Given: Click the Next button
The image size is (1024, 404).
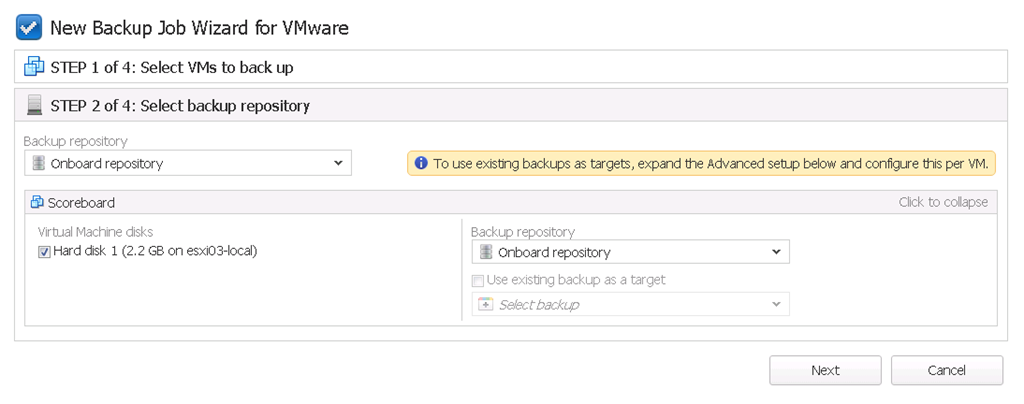Looking at the screenshot, I should [825, 370].
